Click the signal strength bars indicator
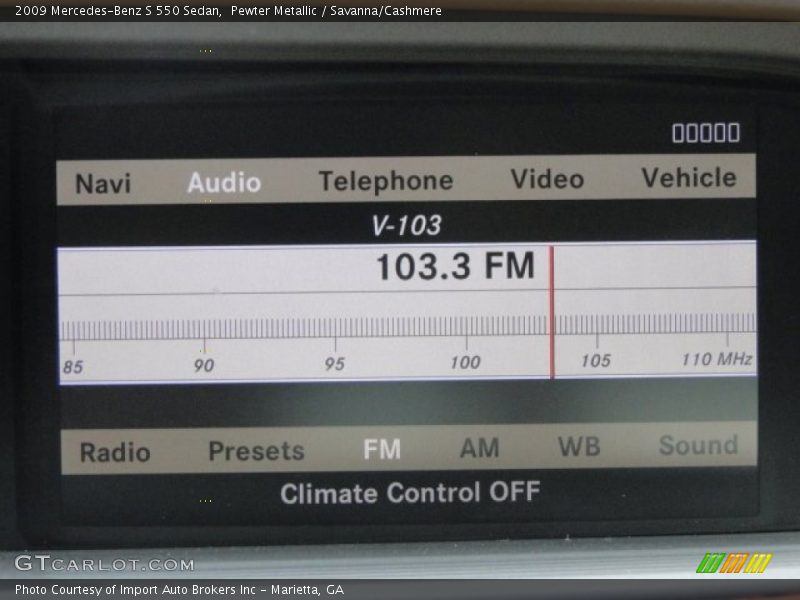Viewport: 800px width, 600px height. [x=706, y=133]
